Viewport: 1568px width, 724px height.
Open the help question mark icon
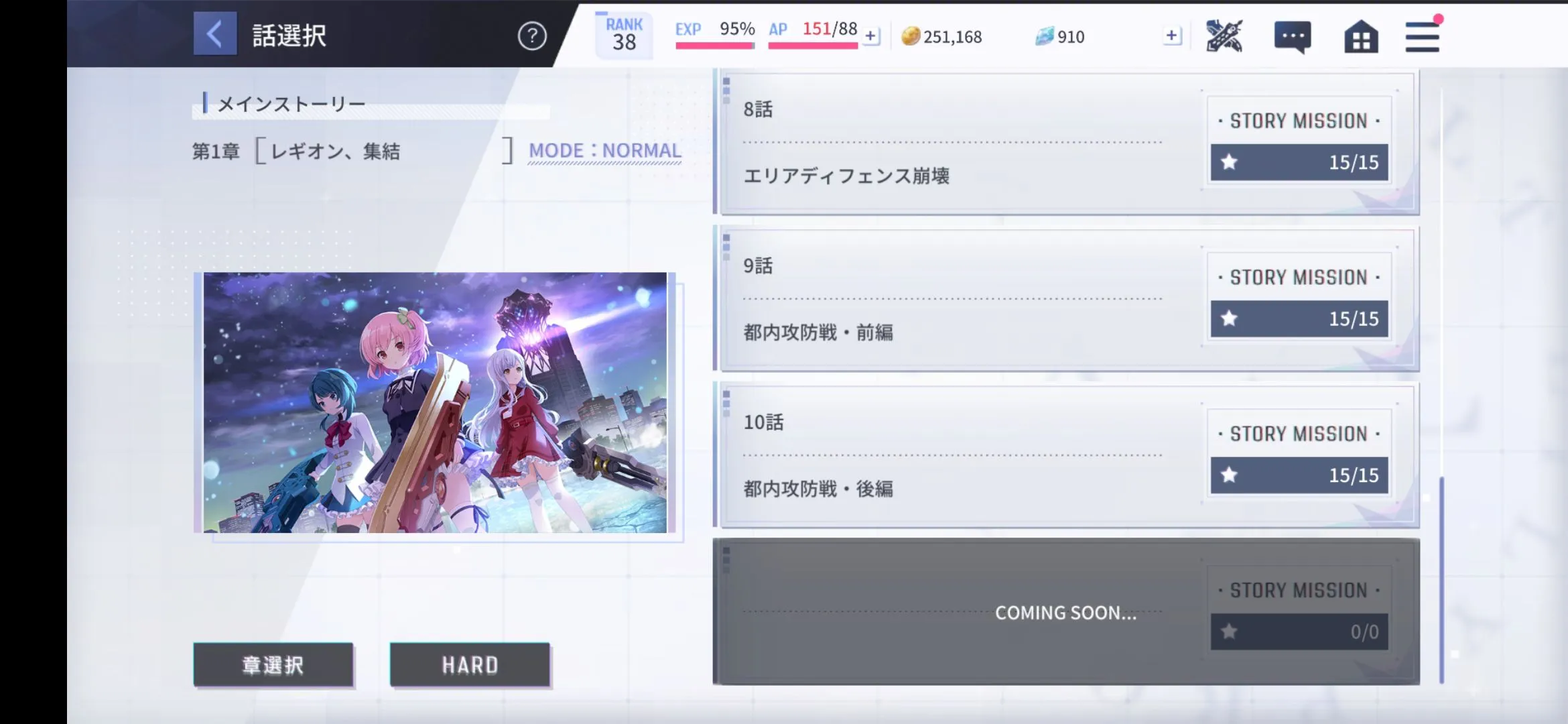[x=532, y=36]
